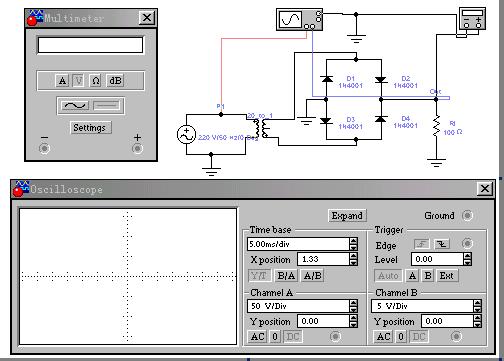
Task: Set Channel A coupling to 0
Action: tap(275, 337)
